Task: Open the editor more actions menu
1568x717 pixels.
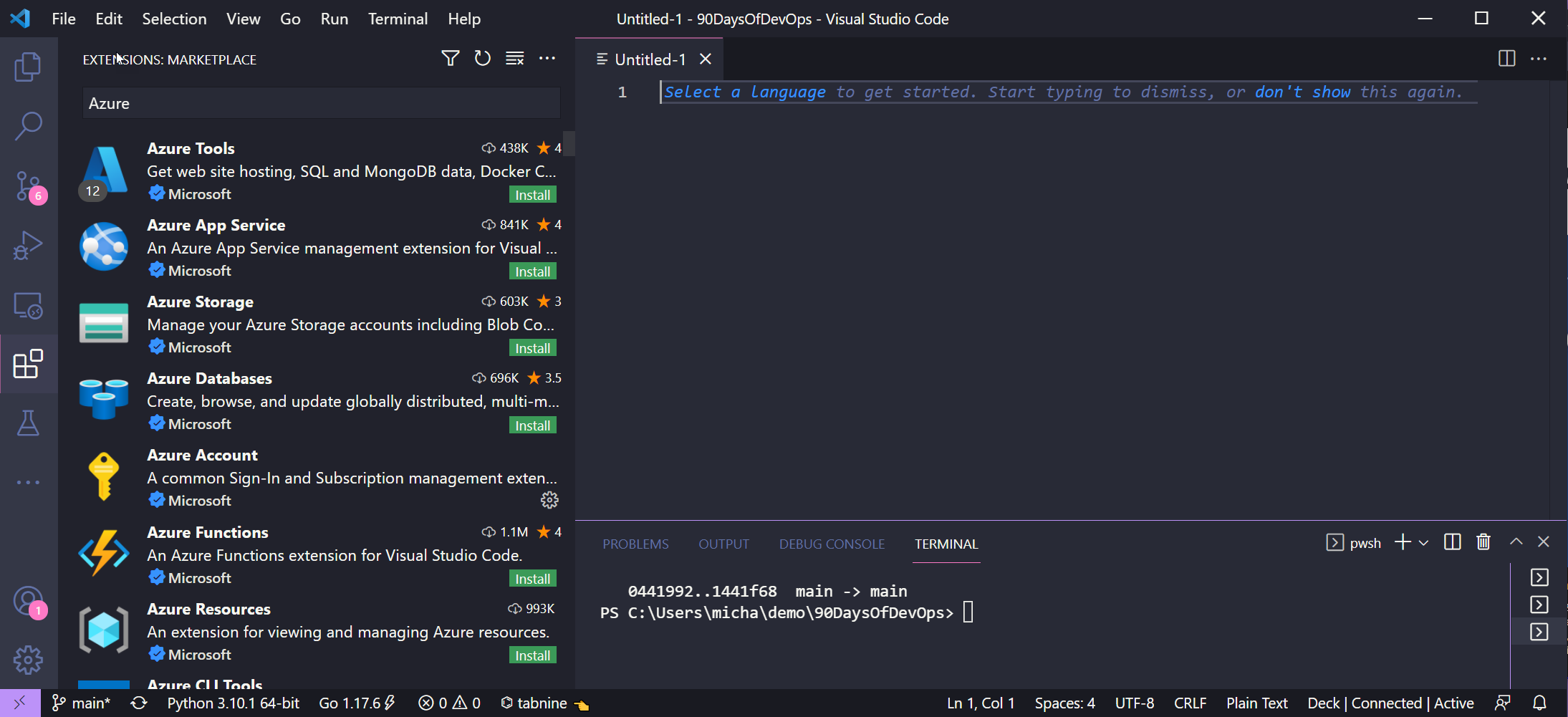Action: pyautogui.click(x=1539, y=59)
